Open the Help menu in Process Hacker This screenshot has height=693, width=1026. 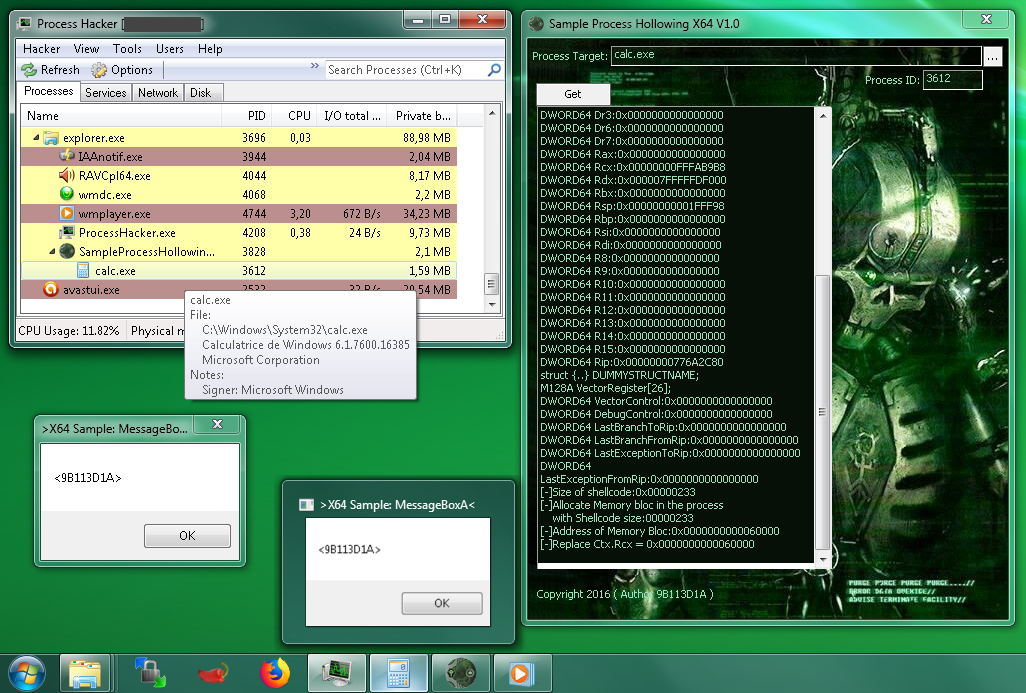(x=210, y=49)
